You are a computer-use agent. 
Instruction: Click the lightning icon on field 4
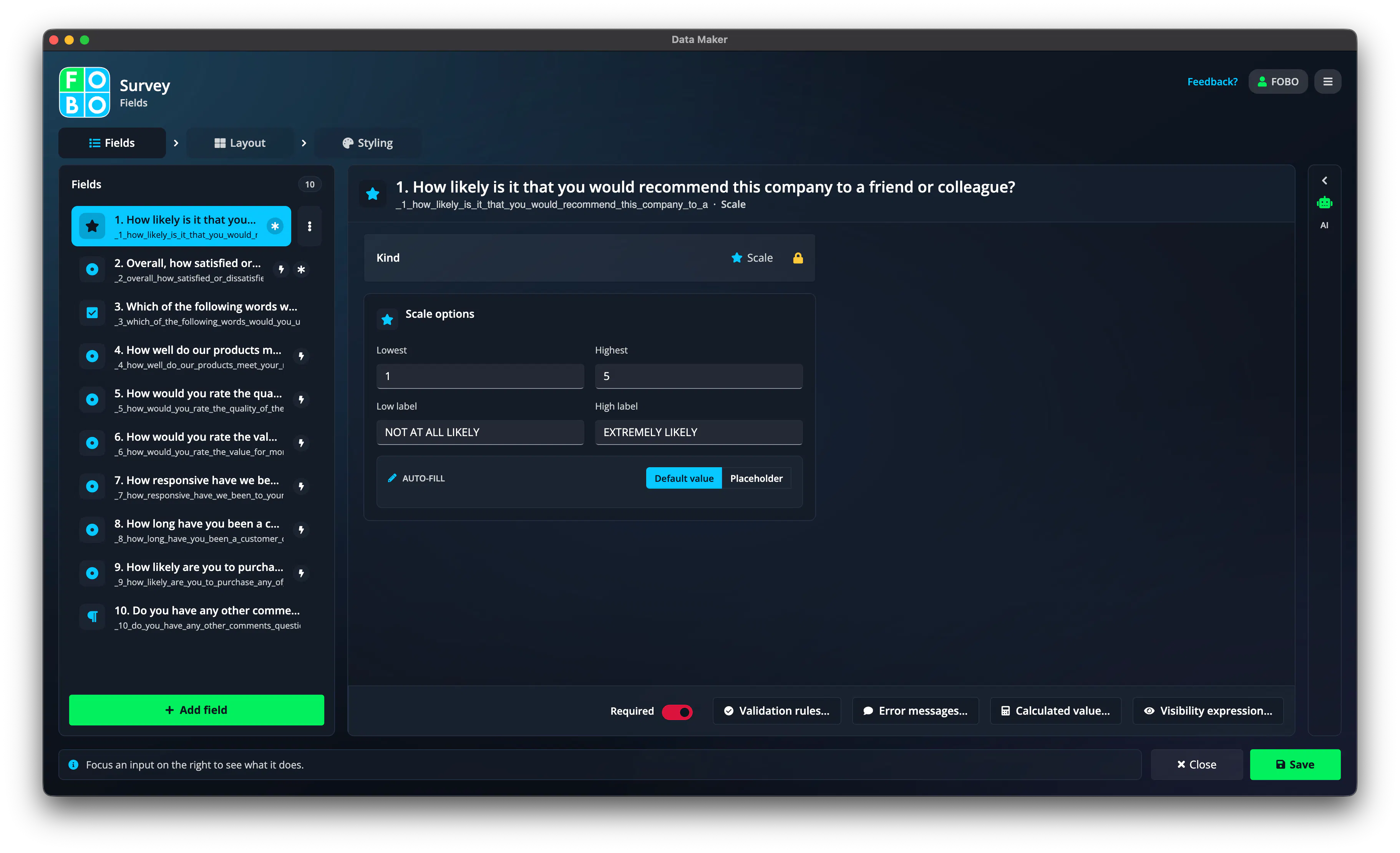301,356
